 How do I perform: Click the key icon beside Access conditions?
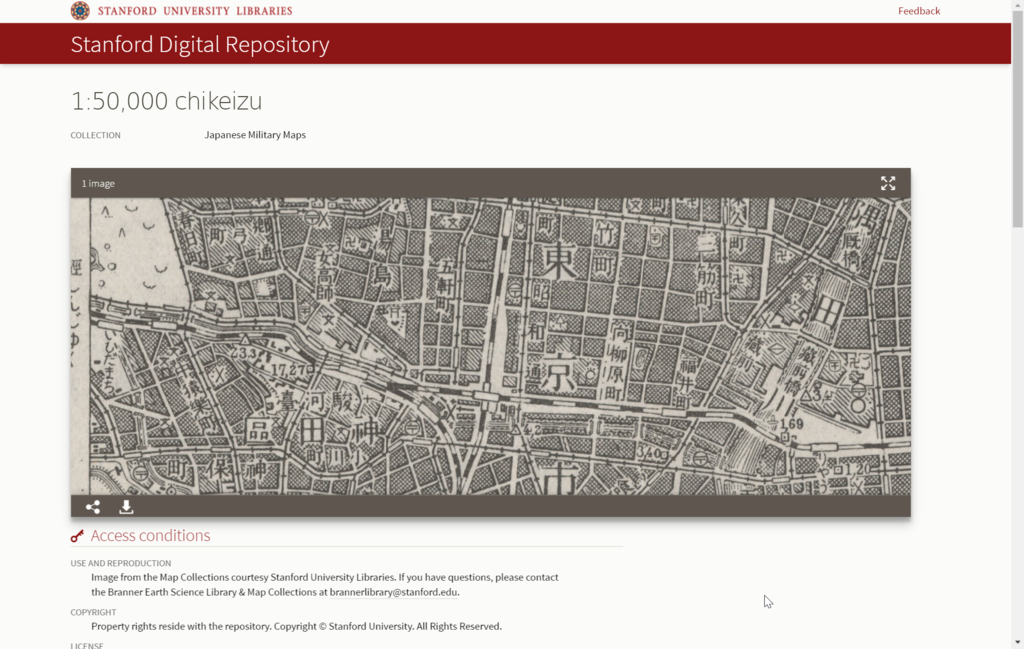(x=77, y=536)
